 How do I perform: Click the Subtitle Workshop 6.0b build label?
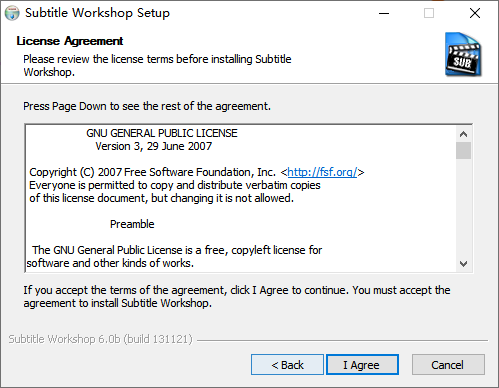click(x=101, y=339)
